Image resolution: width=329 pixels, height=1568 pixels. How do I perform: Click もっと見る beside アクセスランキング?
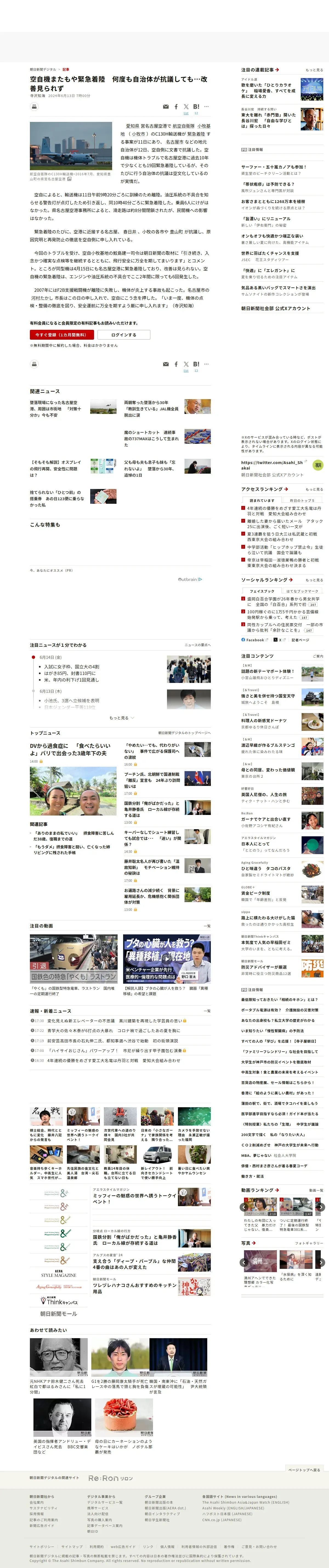pos(314,490)
